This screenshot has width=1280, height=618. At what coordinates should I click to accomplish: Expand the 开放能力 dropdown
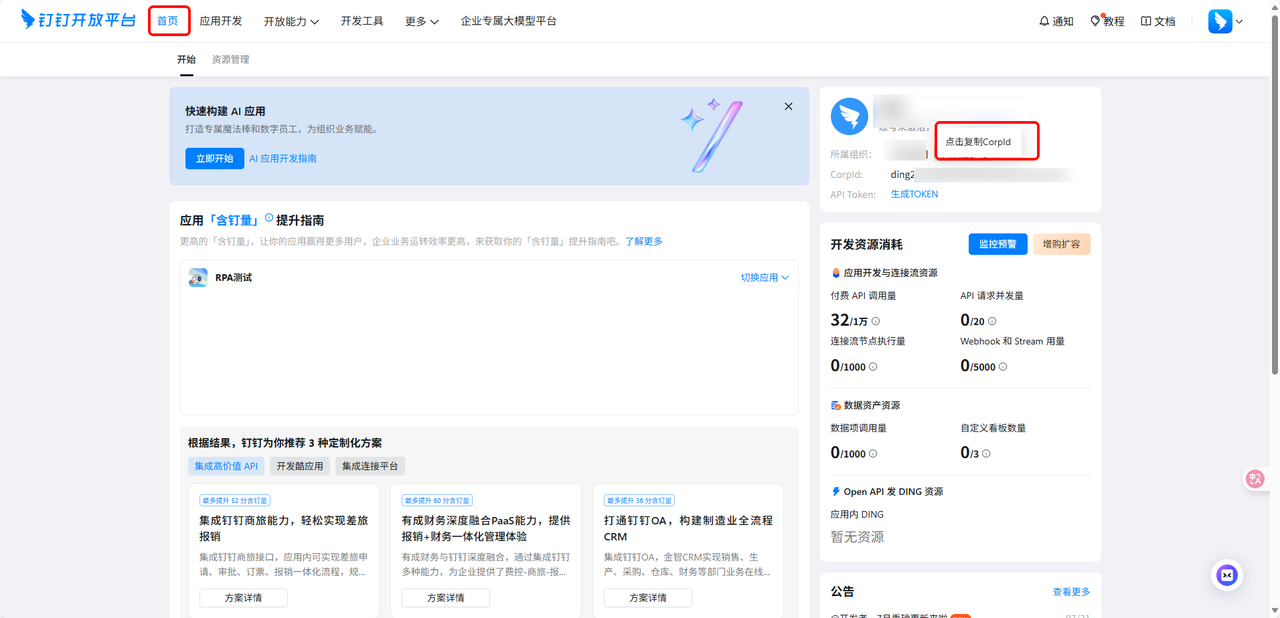click(x=290, y=20)
